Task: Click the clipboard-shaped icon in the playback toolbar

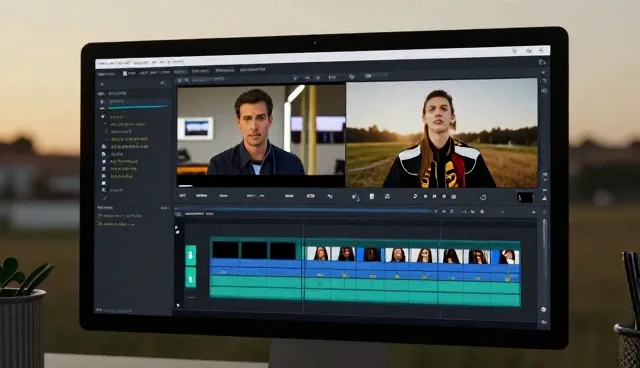Action: 372,197
